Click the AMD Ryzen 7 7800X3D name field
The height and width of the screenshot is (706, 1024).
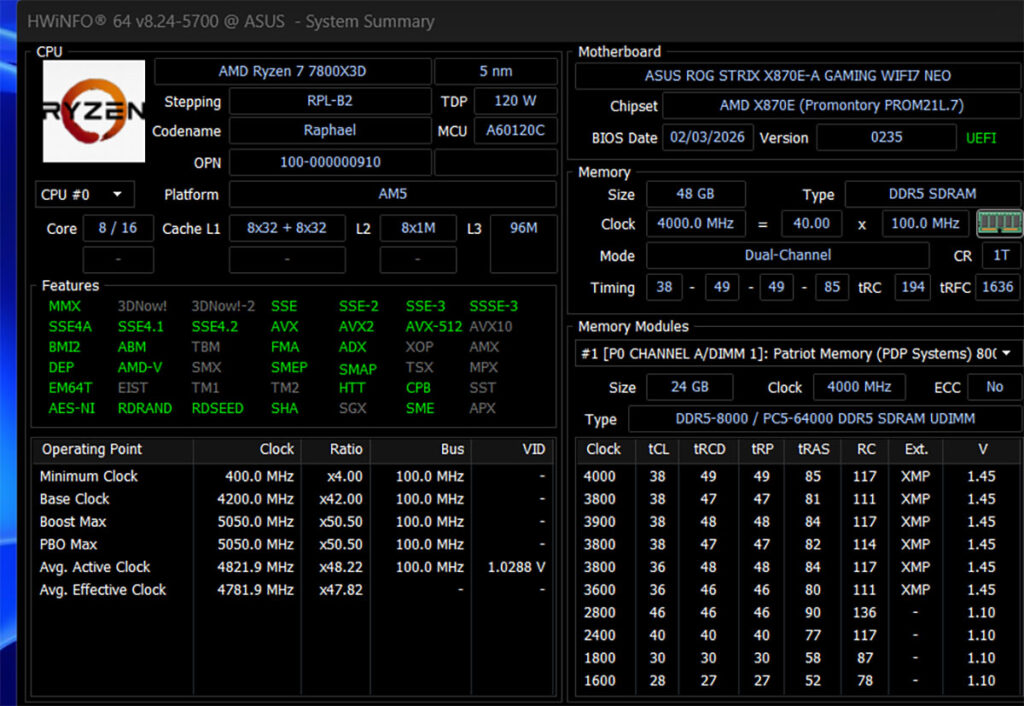click(293, 72)
